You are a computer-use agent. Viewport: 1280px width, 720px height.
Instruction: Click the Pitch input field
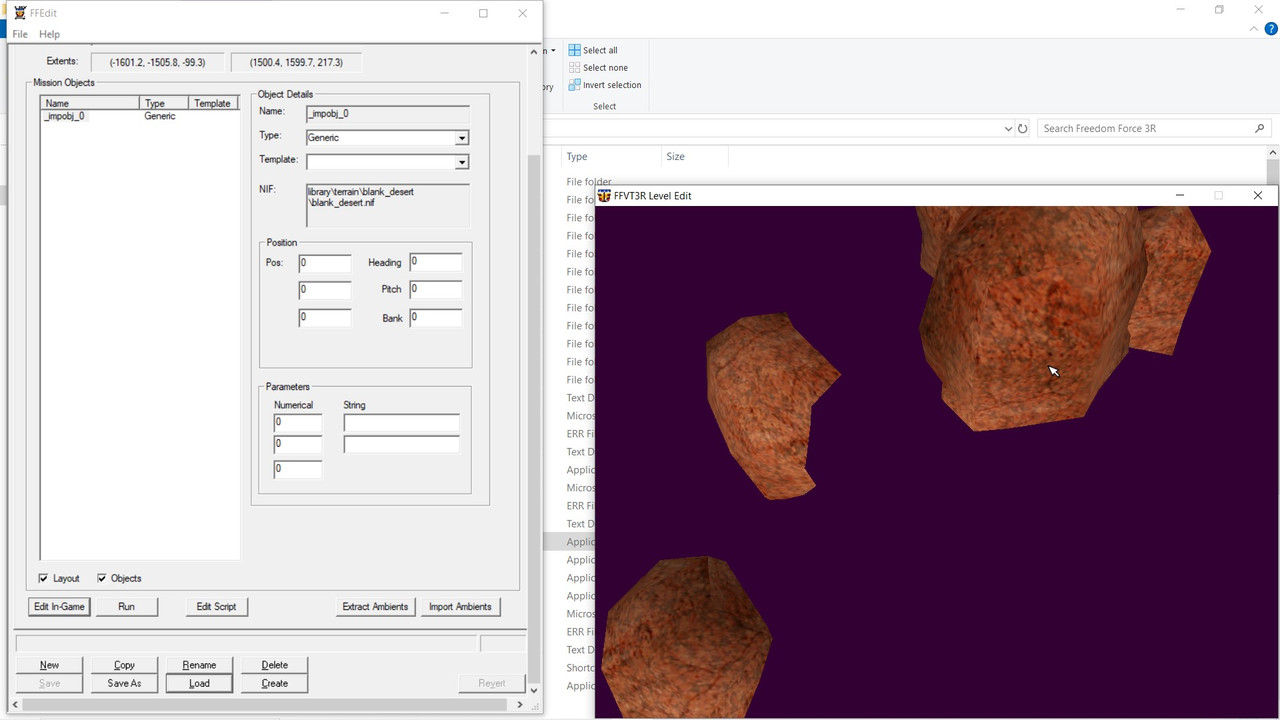coord(435,290)
